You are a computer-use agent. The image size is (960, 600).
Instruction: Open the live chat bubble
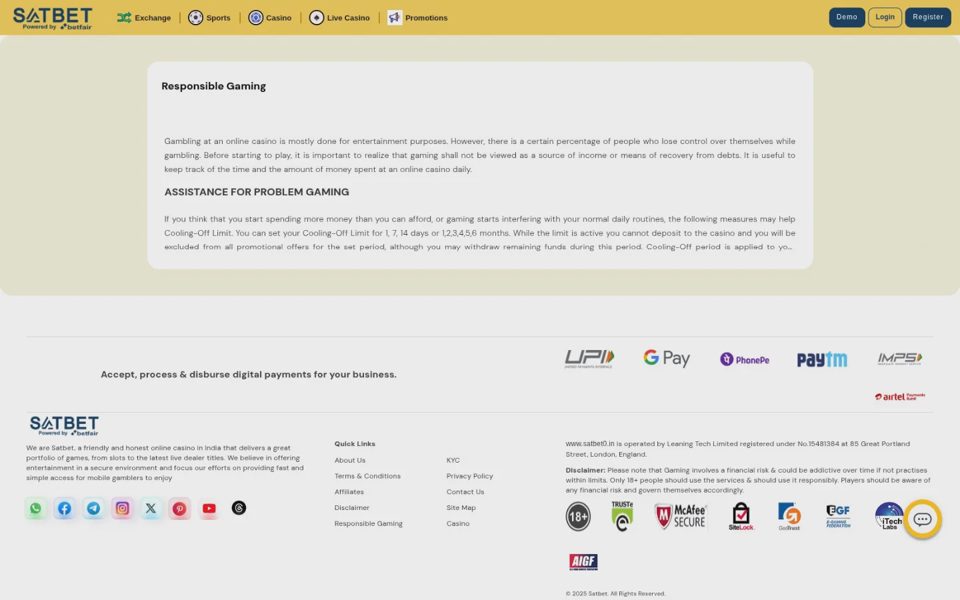click(923, 519)
